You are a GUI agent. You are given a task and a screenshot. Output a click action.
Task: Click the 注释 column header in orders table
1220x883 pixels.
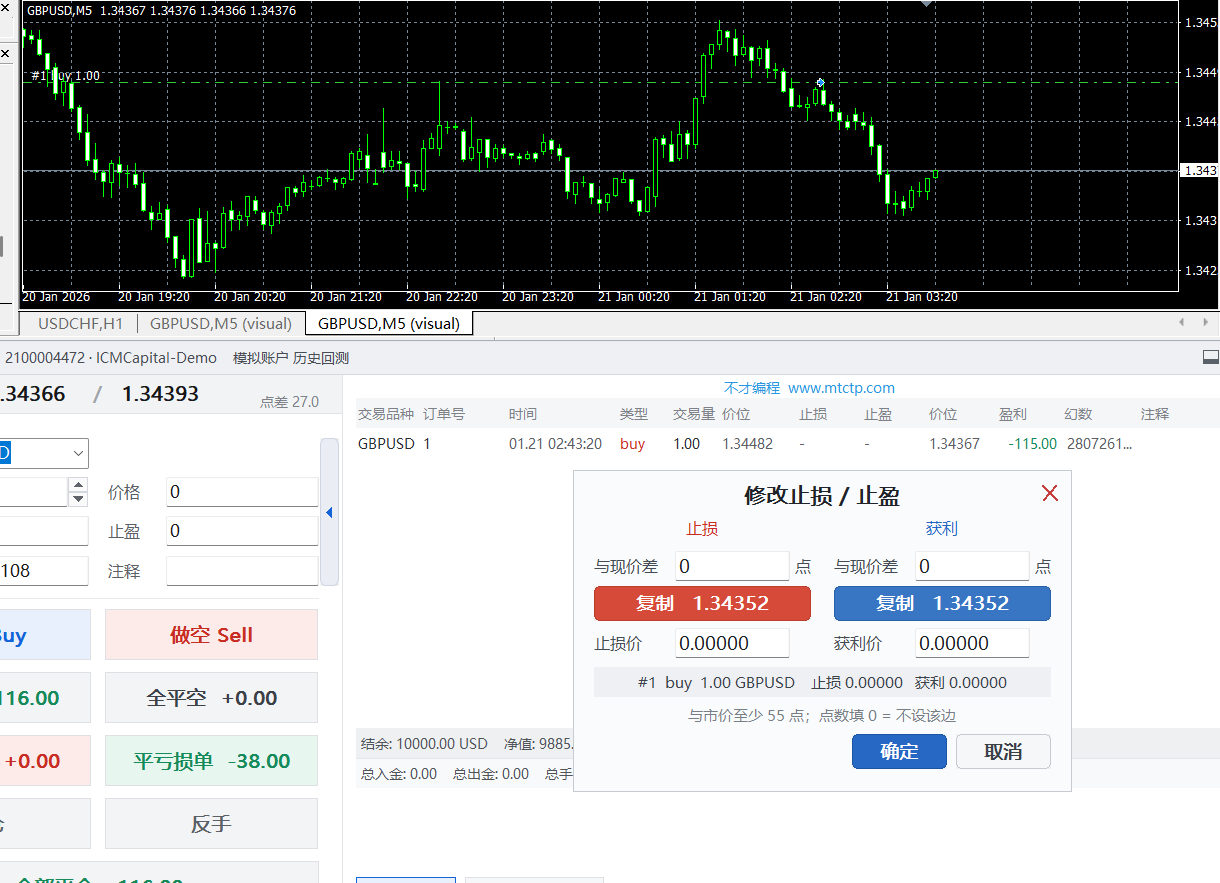tap(1155, 414)
